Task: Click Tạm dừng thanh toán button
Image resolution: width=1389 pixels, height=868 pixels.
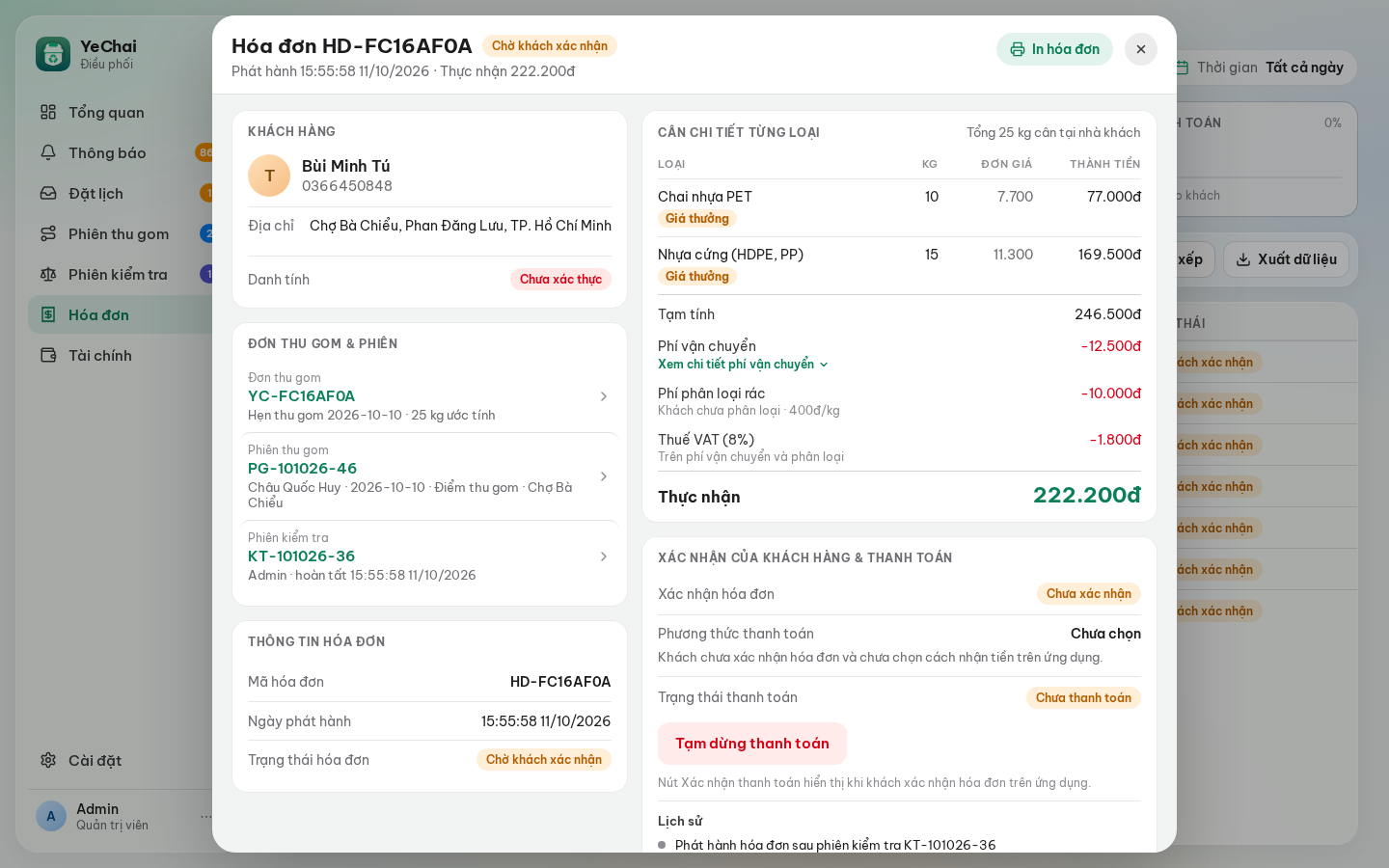Action: click(752, 744)
